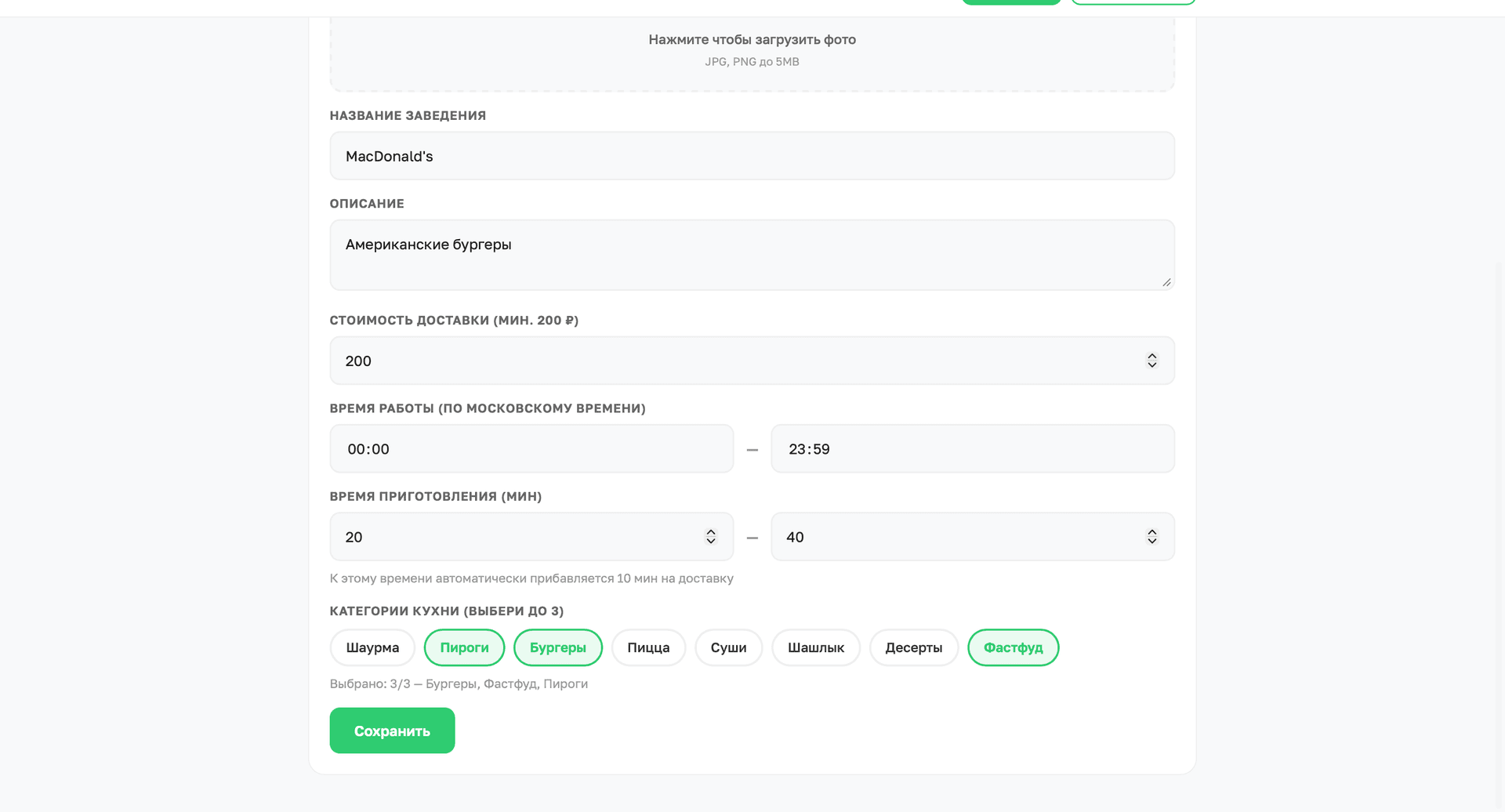Viewport: 1505px width, 812px height.
Task: Select the Суши category chip
Action: coord(728,647)
